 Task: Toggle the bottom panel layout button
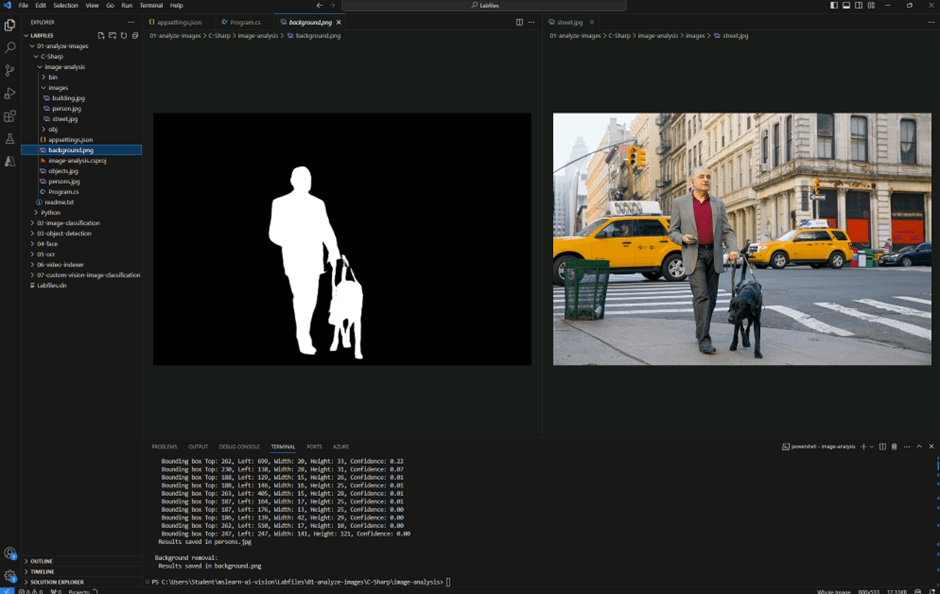846,5
